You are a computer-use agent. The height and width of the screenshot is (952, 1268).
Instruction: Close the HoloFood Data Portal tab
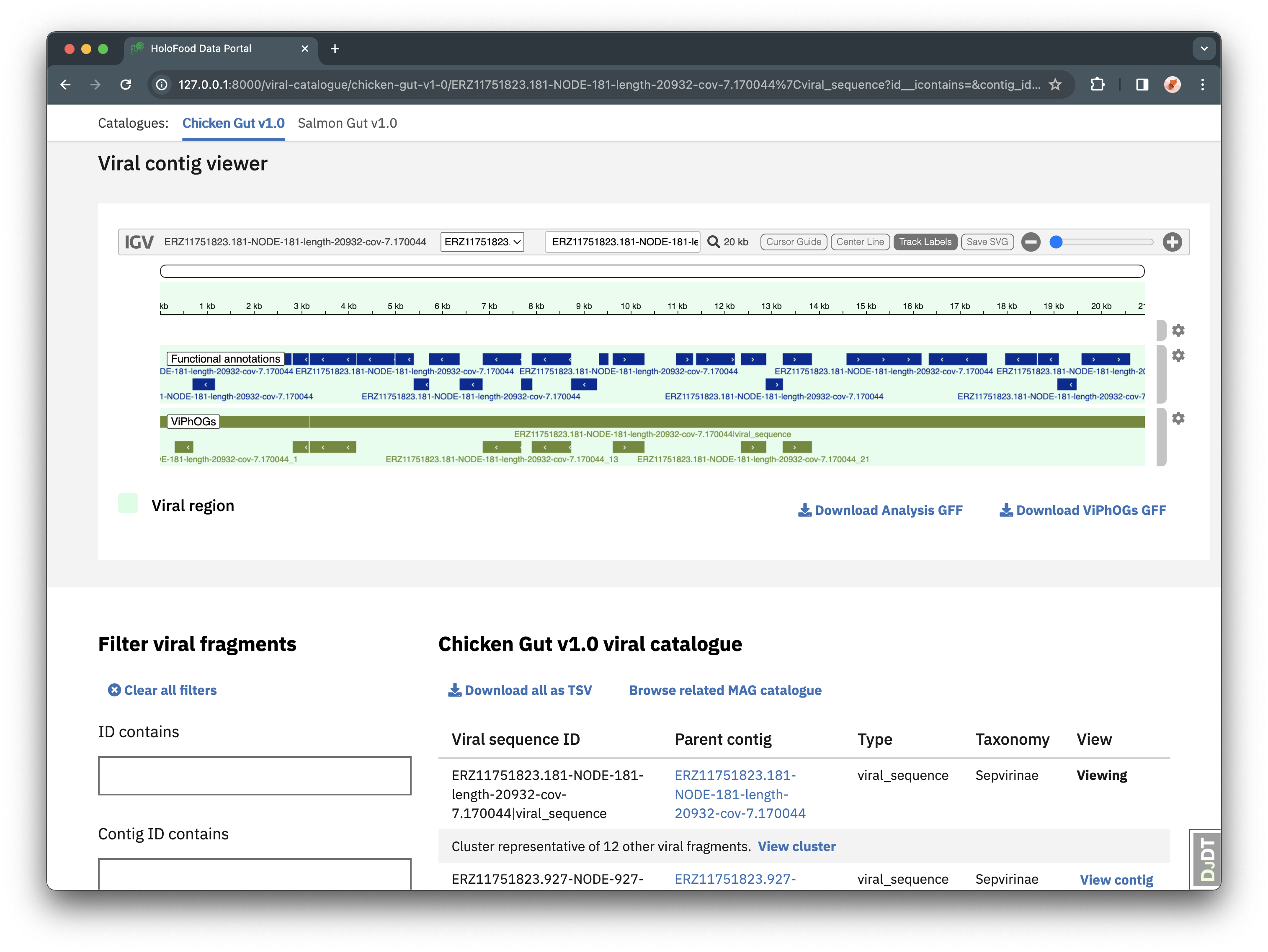[x=305, y=49]
